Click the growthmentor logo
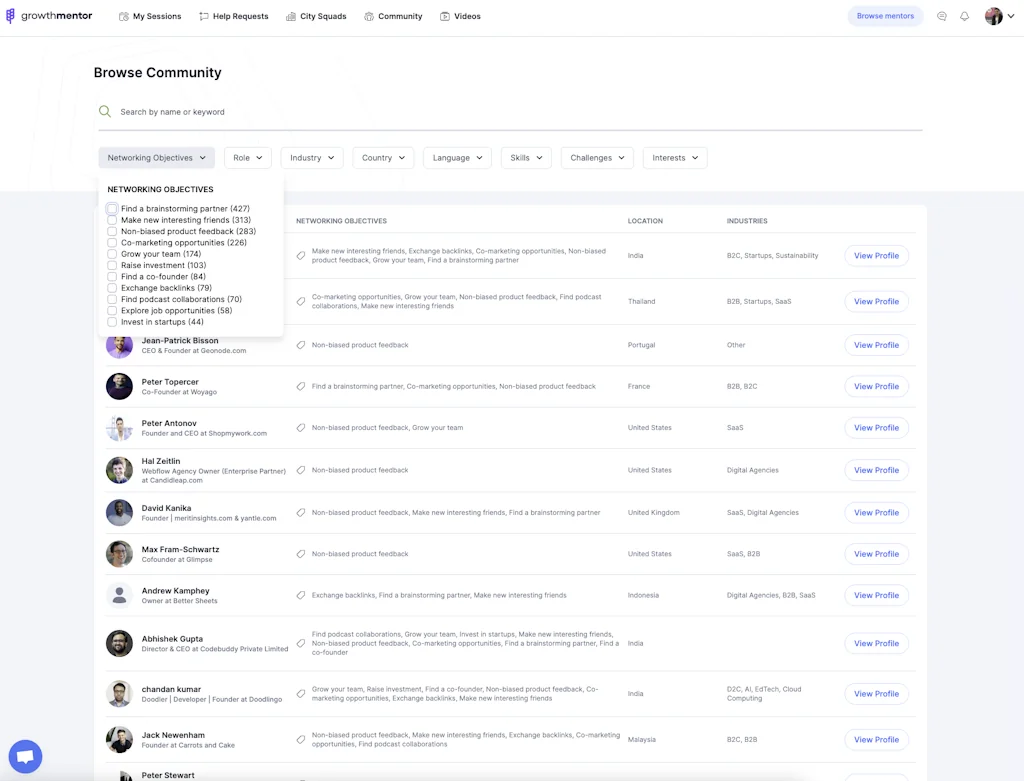Viewport: 1024px width, 781px height. click(49, 15)
